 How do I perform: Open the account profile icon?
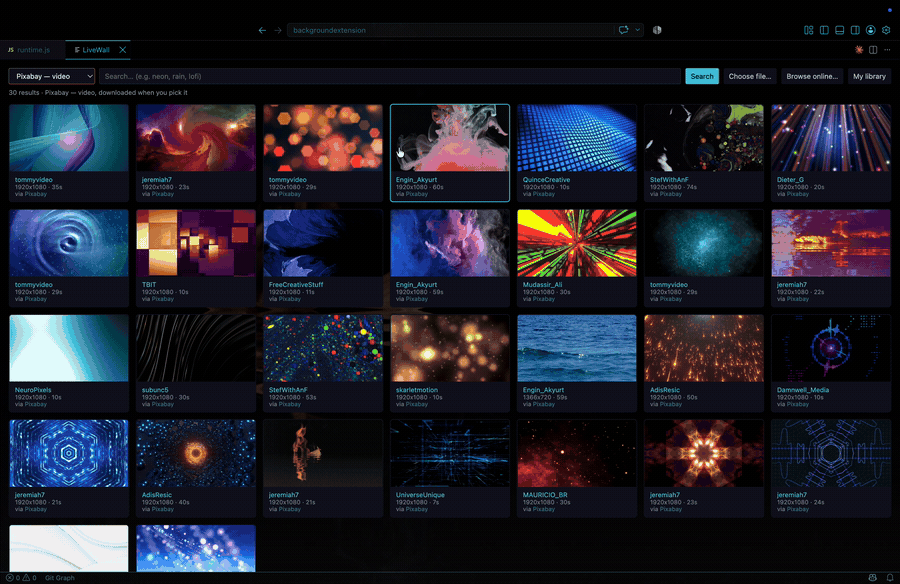click(871, 30)
